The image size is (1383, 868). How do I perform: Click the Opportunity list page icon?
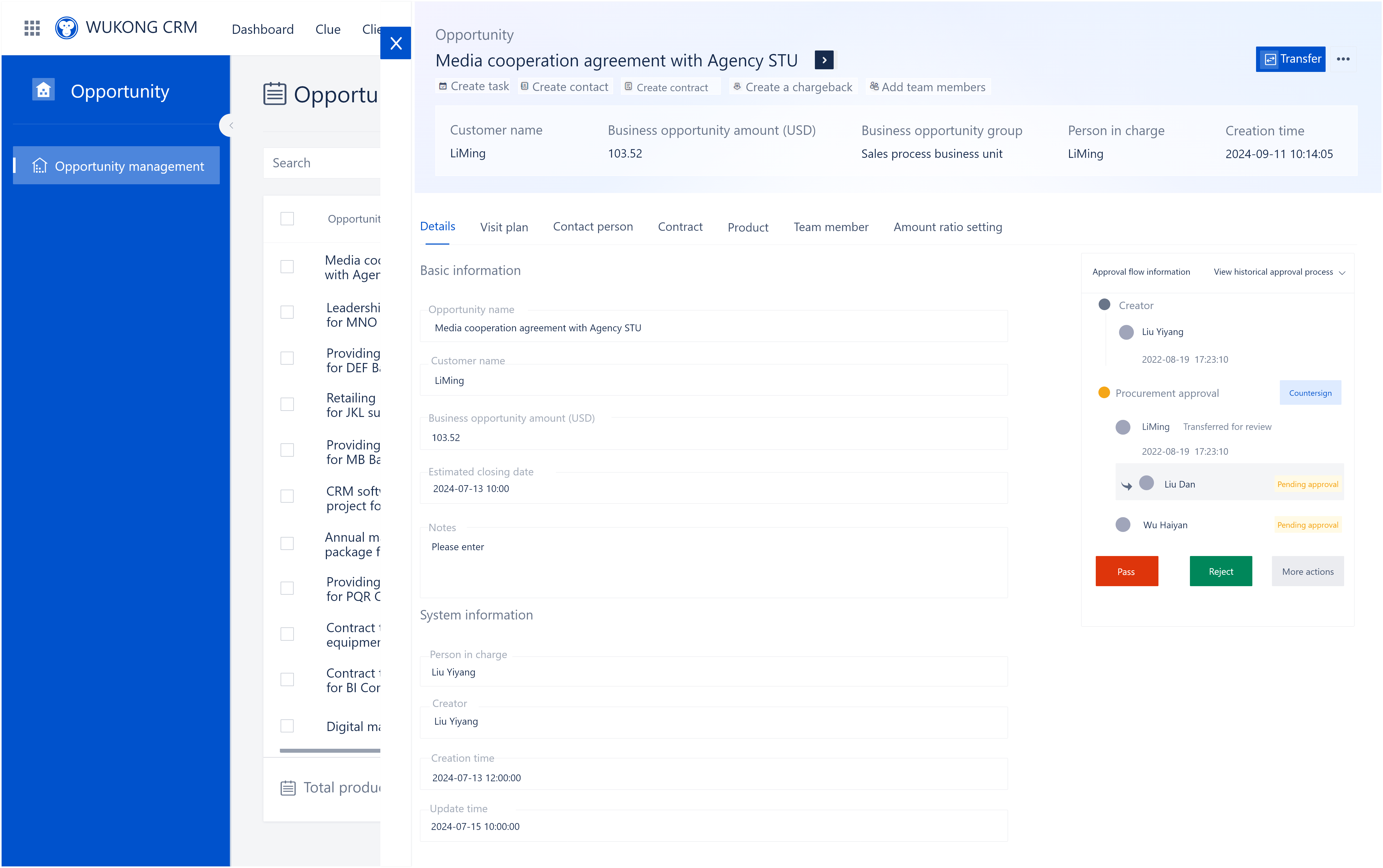275,94
